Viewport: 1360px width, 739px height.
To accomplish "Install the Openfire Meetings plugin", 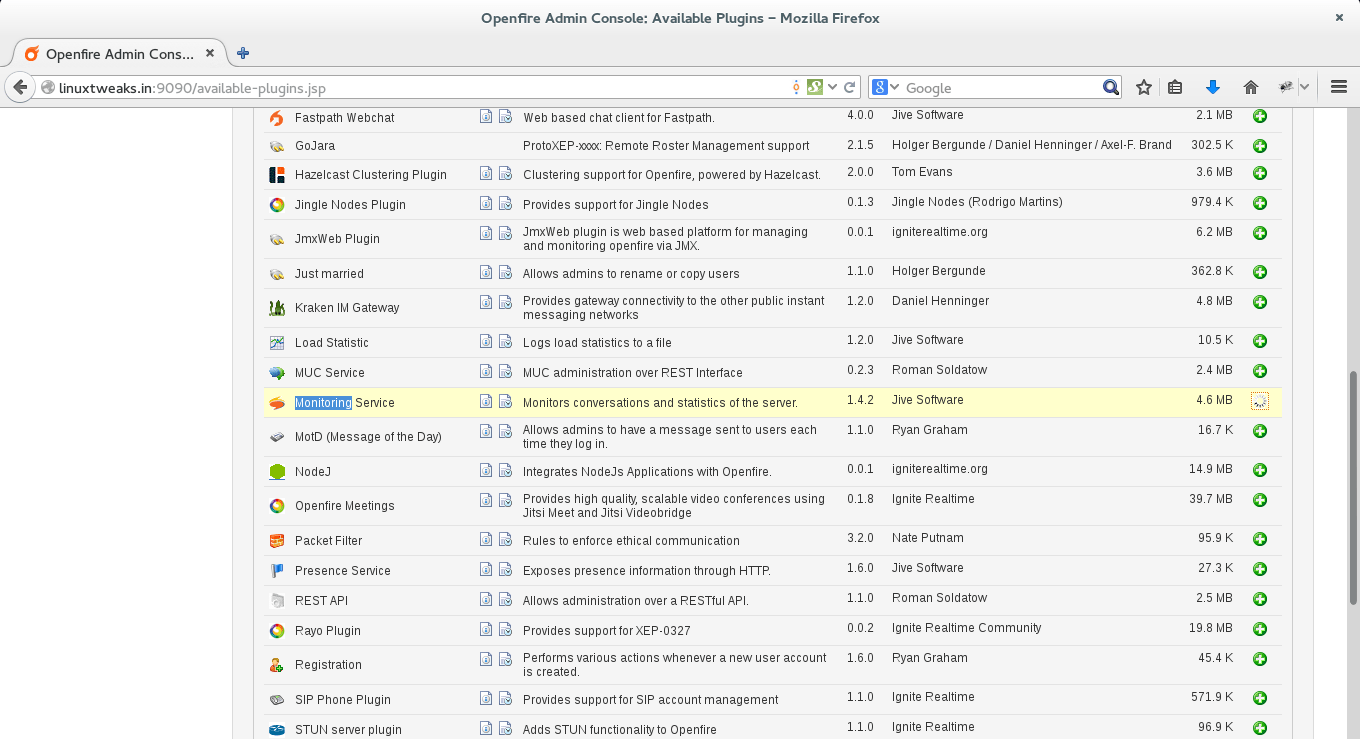I will 1260,501.
